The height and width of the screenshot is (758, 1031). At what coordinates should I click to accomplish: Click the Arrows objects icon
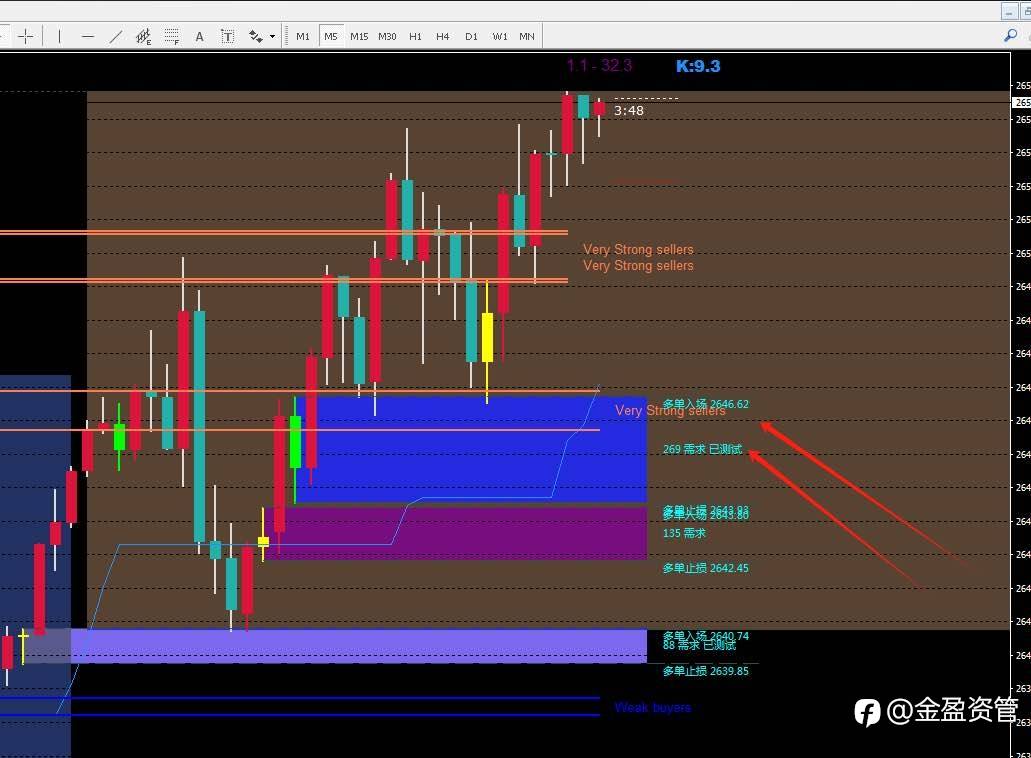(x=255, y=36)
